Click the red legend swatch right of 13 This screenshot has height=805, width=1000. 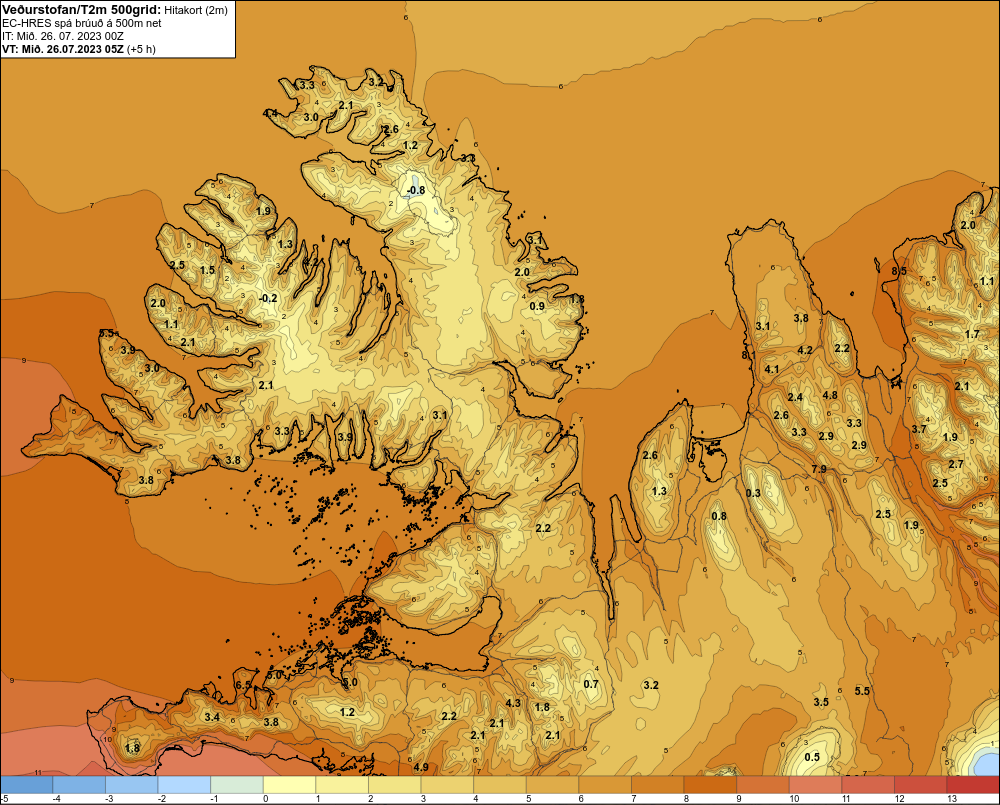[x=973, y=785]
